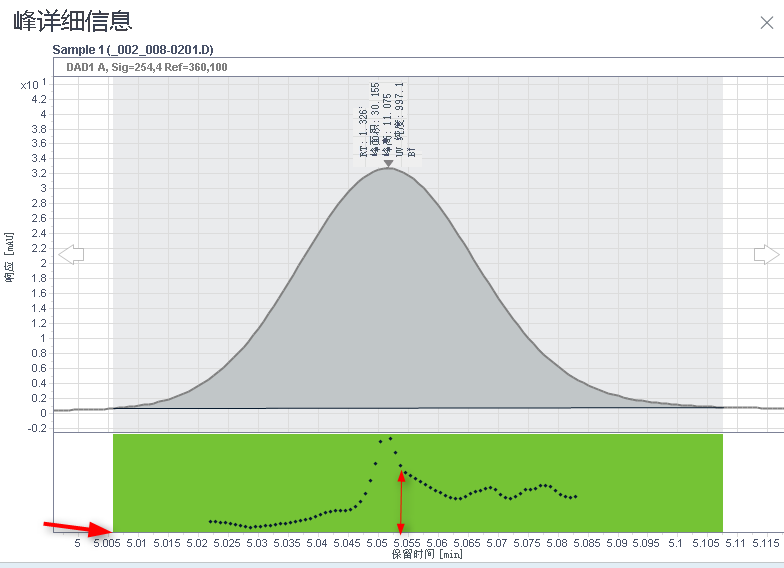Screen dimensions: 784x568
Task: Click the 5.05 tick on time axis
Action: pyautogui.click(x=378, y=543)
